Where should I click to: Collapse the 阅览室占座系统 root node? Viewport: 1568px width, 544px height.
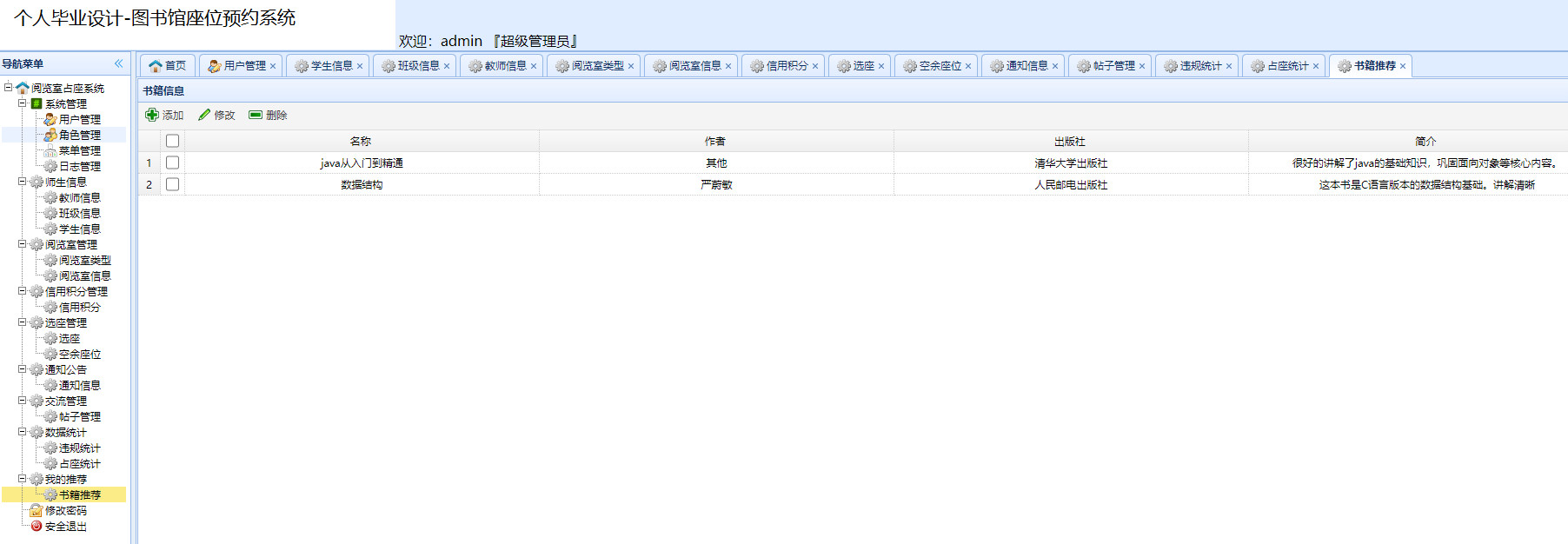coord(9,87)
